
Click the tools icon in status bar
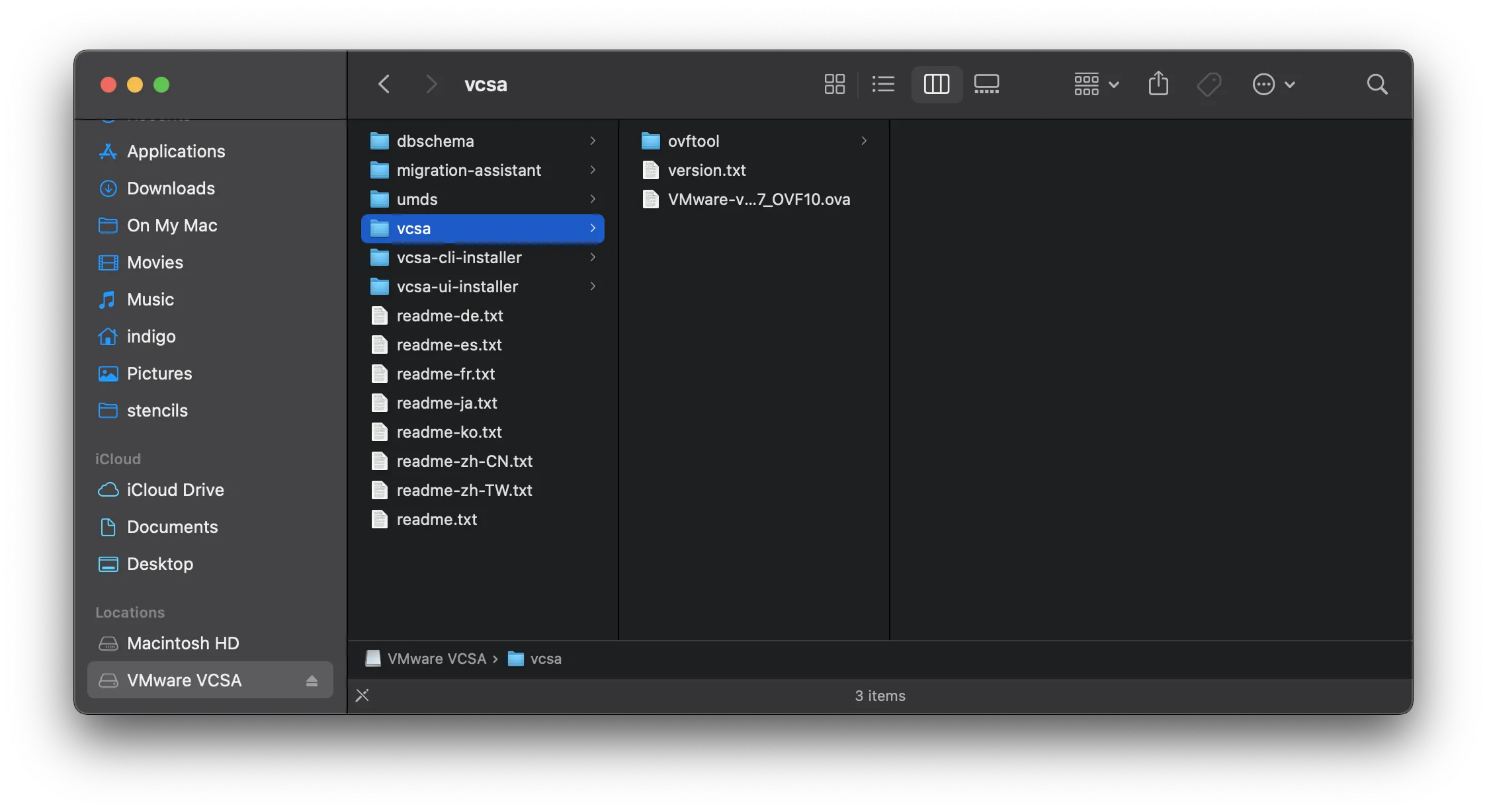pyautogui.click(x=362, y=695)
